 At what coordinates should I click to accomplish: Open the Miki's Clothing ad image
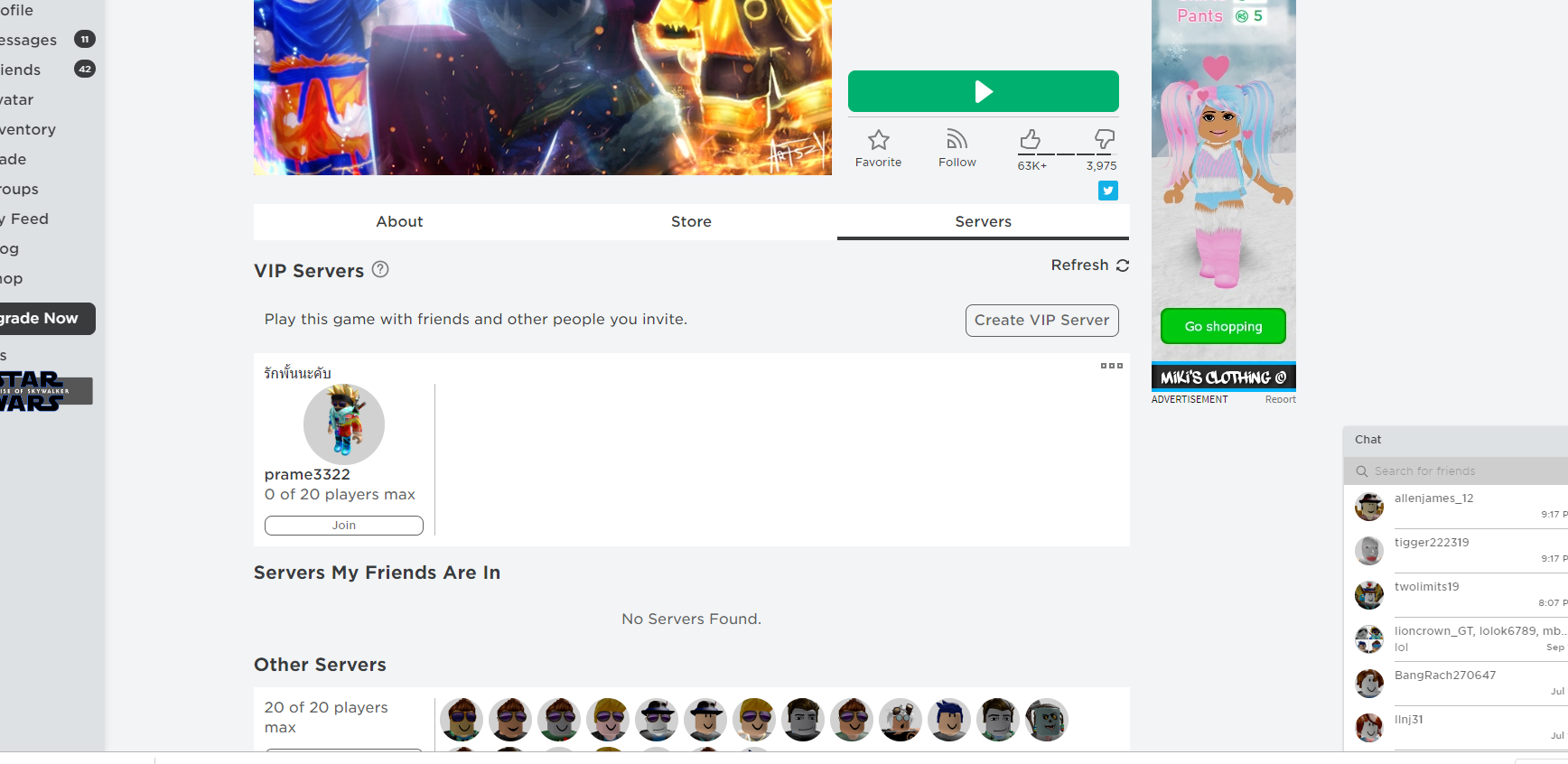(1223, 195)
